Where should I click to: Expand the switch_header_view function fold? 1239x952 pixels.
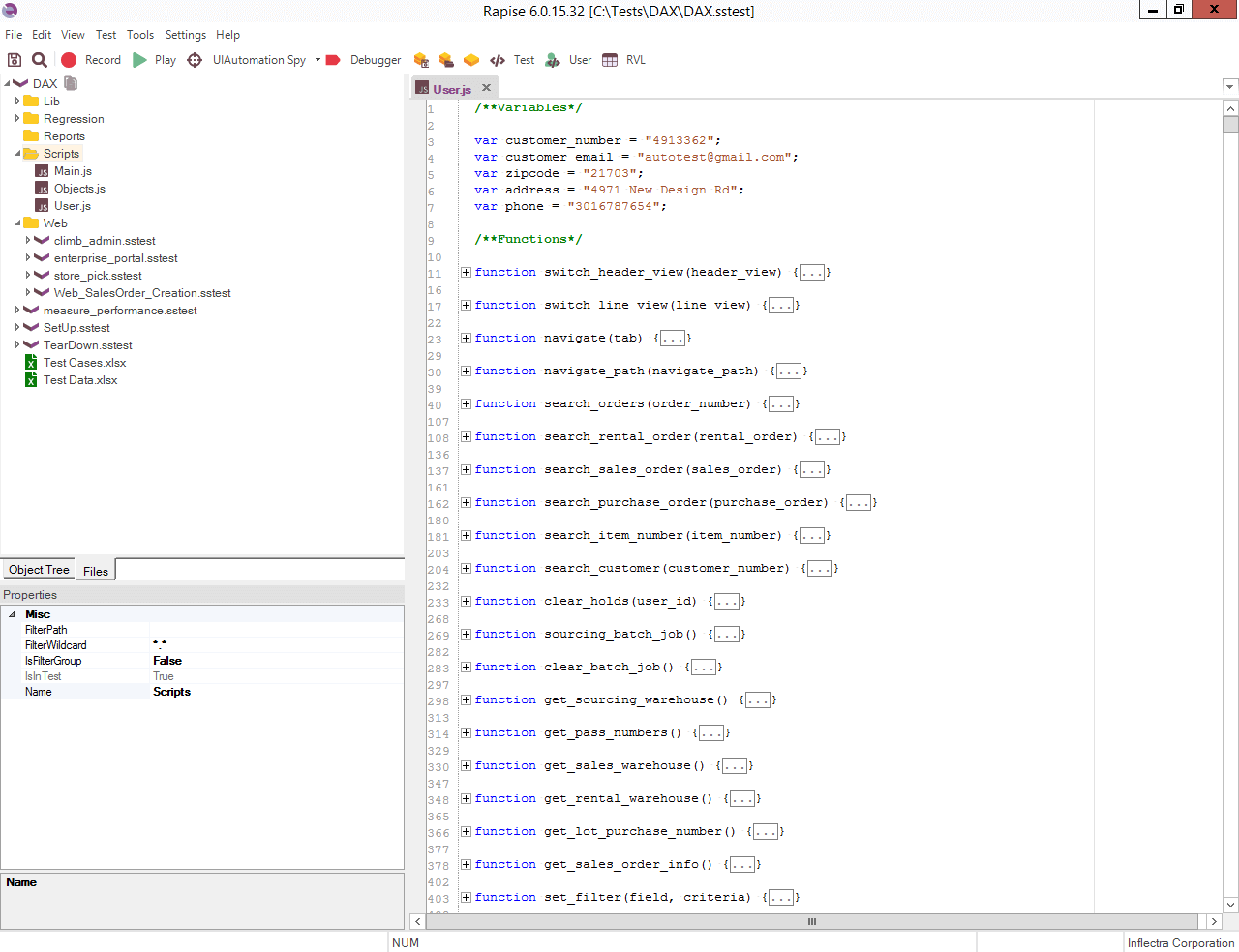pos(466,272)
